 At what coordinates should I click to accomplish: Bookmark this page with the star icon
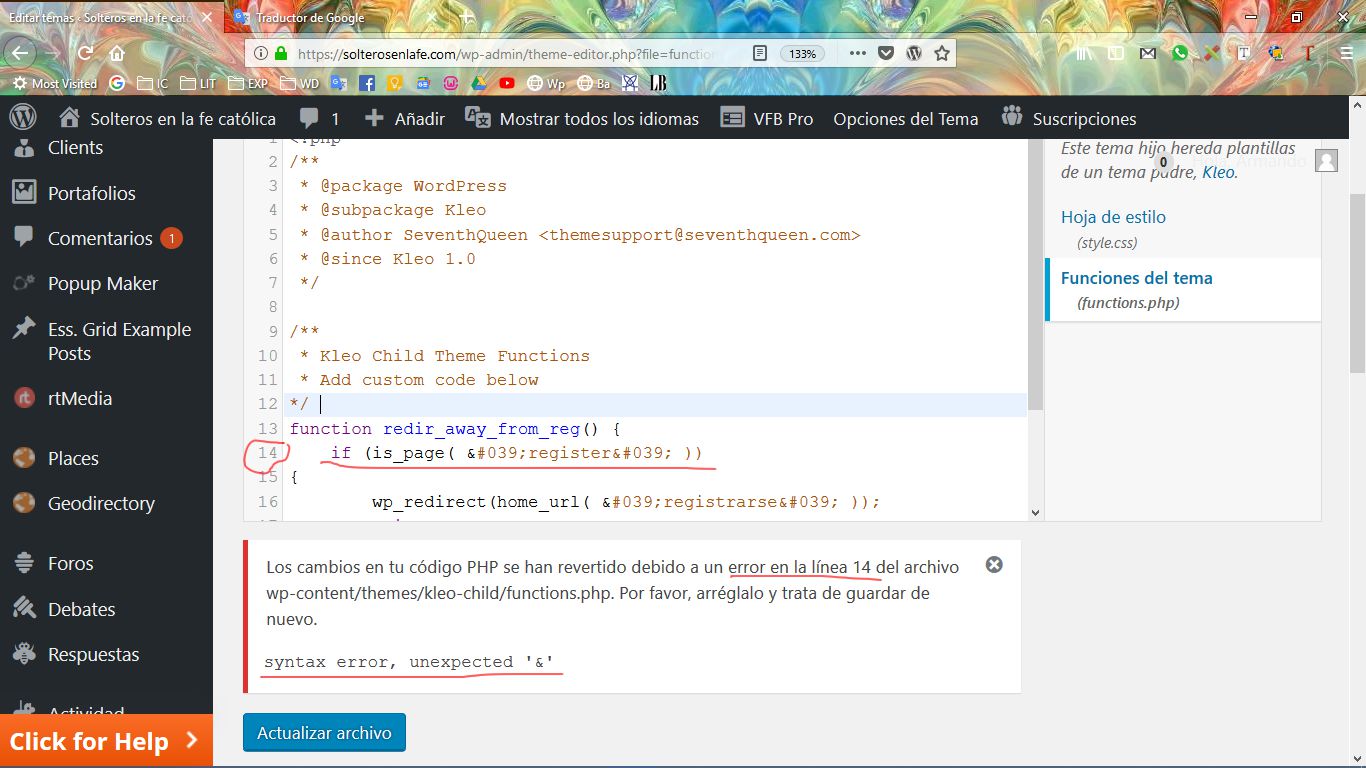(x=941, y=54)
